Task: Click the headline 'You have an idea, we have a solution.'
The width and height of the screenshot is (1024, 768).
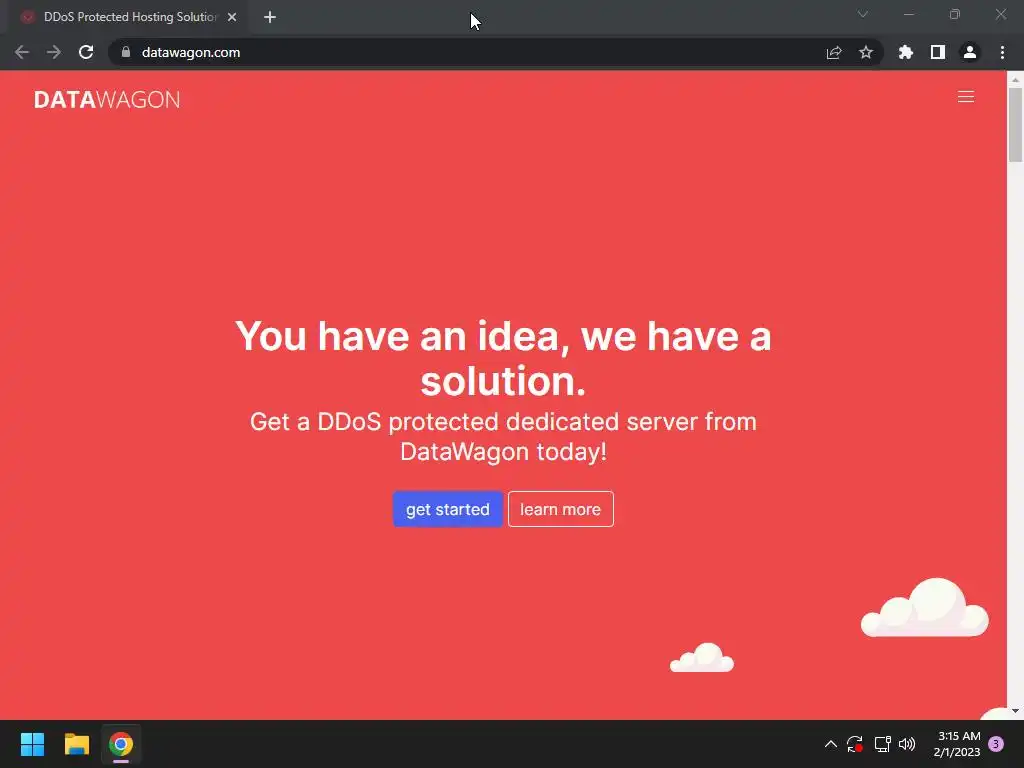Action: (x=503, y=358)
